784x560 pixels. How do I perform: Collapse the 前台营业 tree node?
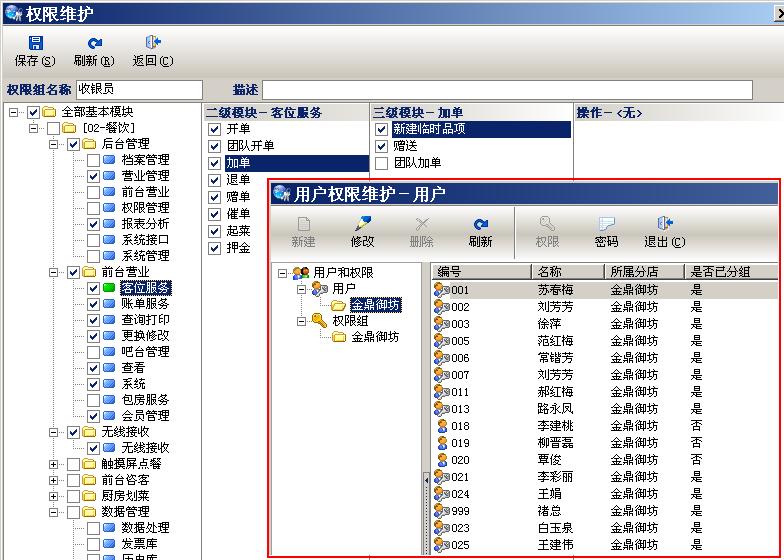pyautogui.click(x=54, y=272)
